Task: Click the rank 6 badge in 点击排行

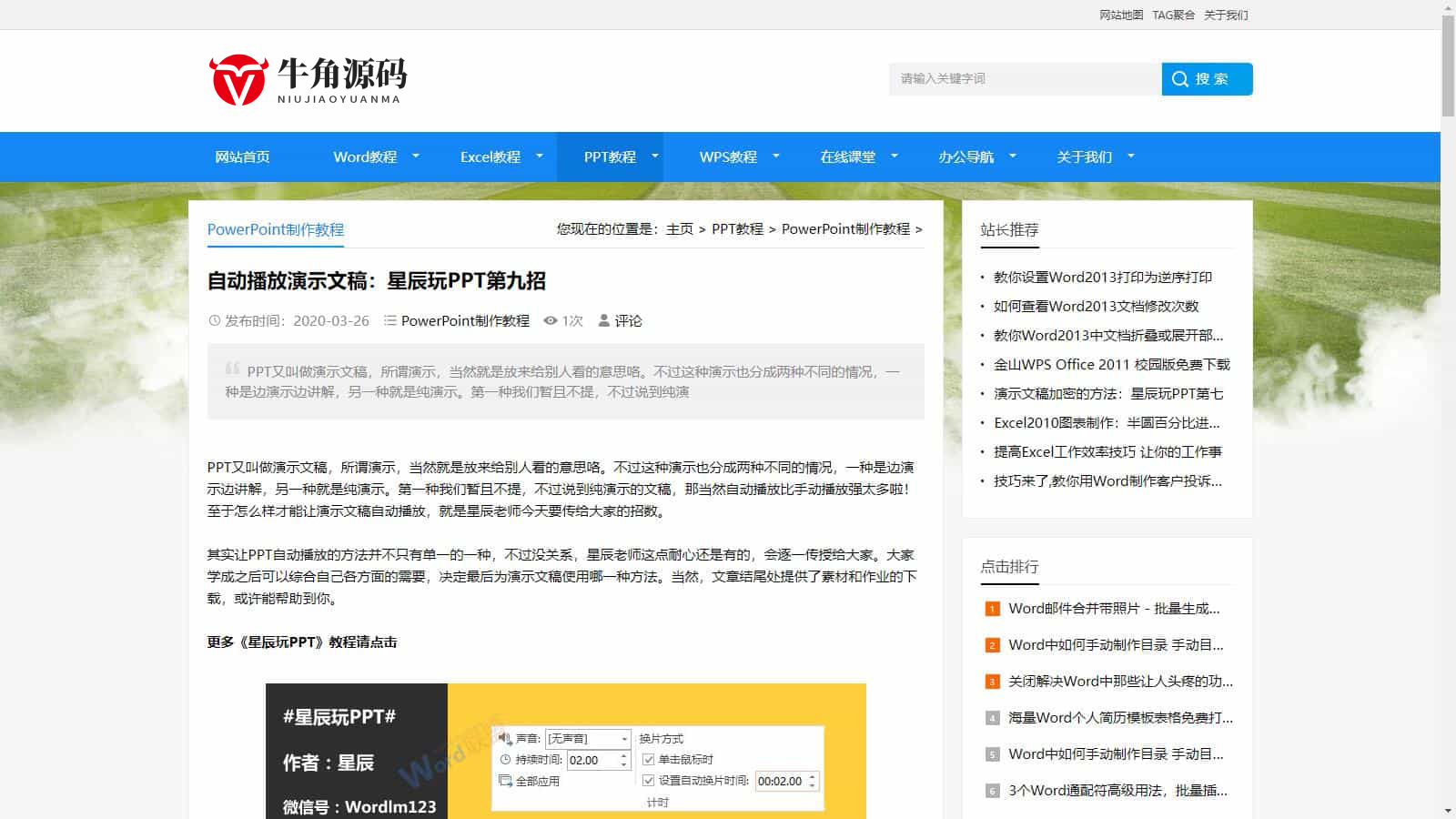Action: 992,791
